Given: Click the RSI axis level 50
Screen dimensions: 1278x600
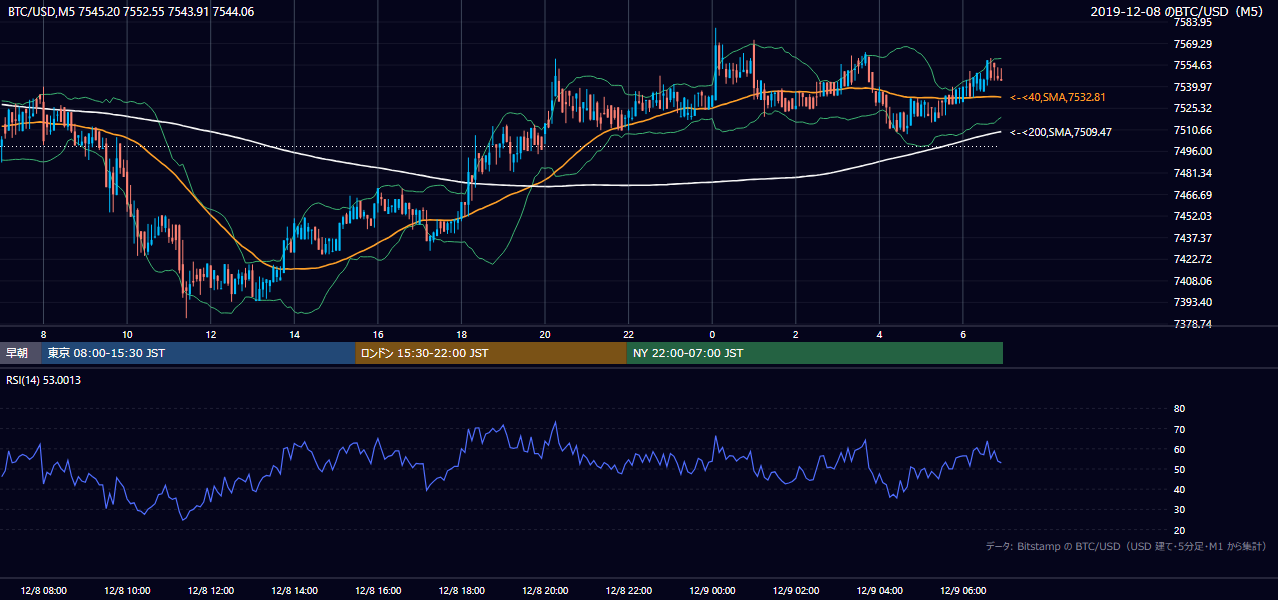Looking at the screenshot, I should click(x=1179, y=469).
